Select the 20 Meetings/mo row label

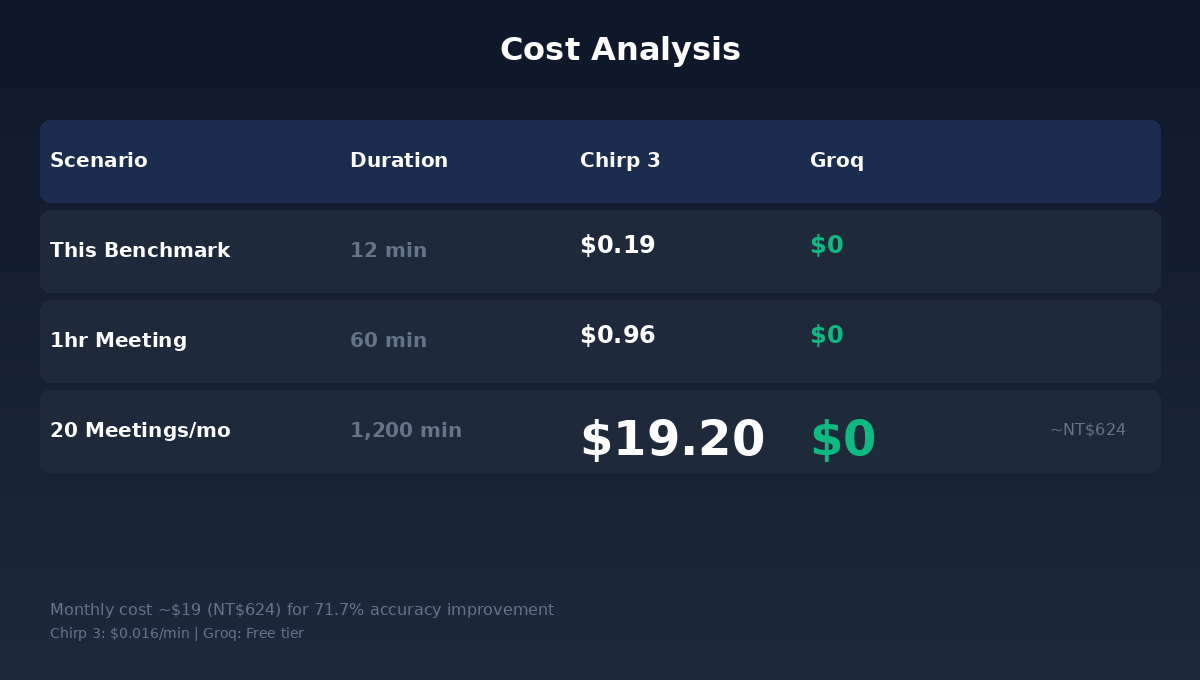click(x=140, y=431)
